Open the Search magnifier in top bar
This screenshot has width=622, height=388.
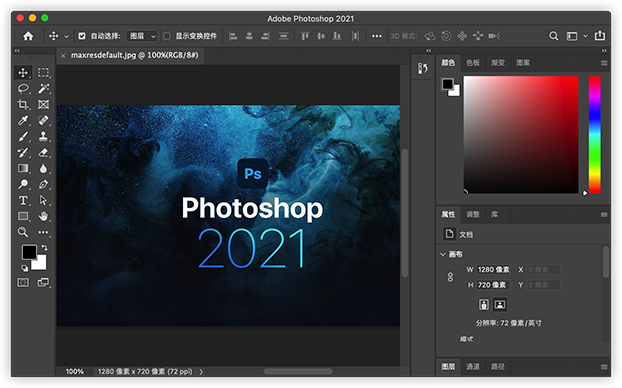pos(553,36)
